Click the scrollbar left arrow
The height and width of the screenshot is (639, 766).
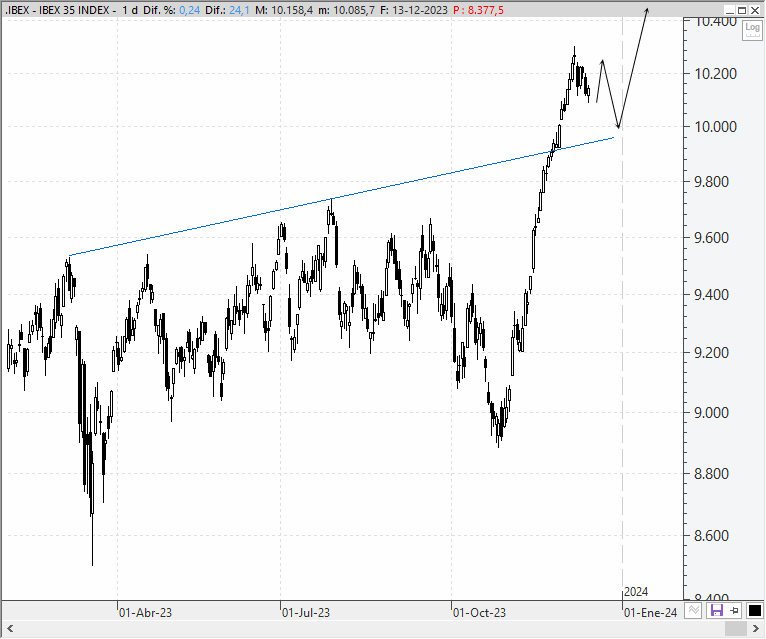10,628
